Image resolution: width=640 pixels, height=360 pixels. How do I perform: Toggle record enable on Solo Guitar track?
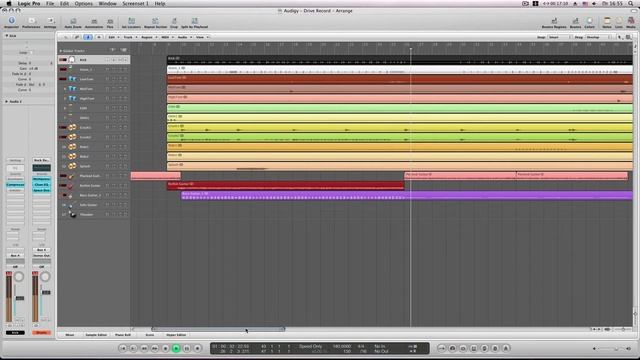coord(126,205)
